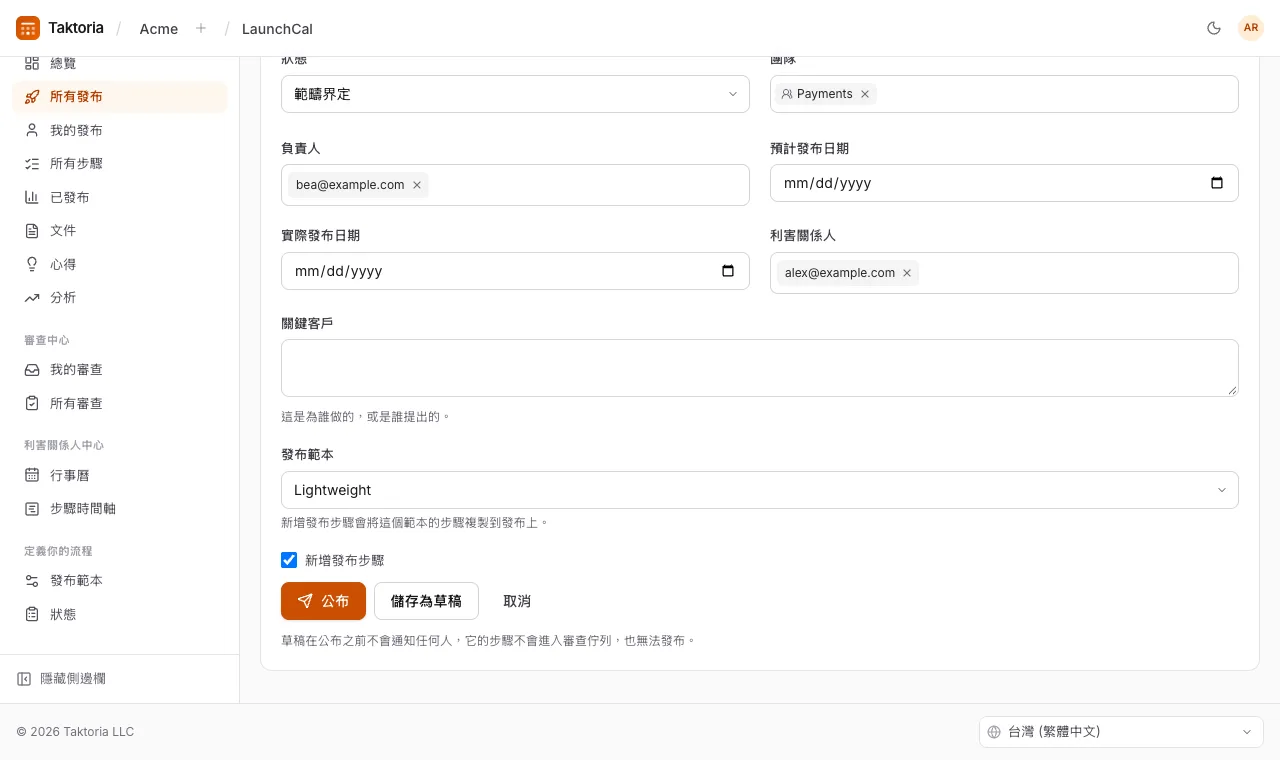This screenshot has height=760, width=1280.
Task: Open the 行事曆 calendar page
Action: click(120, 475)
